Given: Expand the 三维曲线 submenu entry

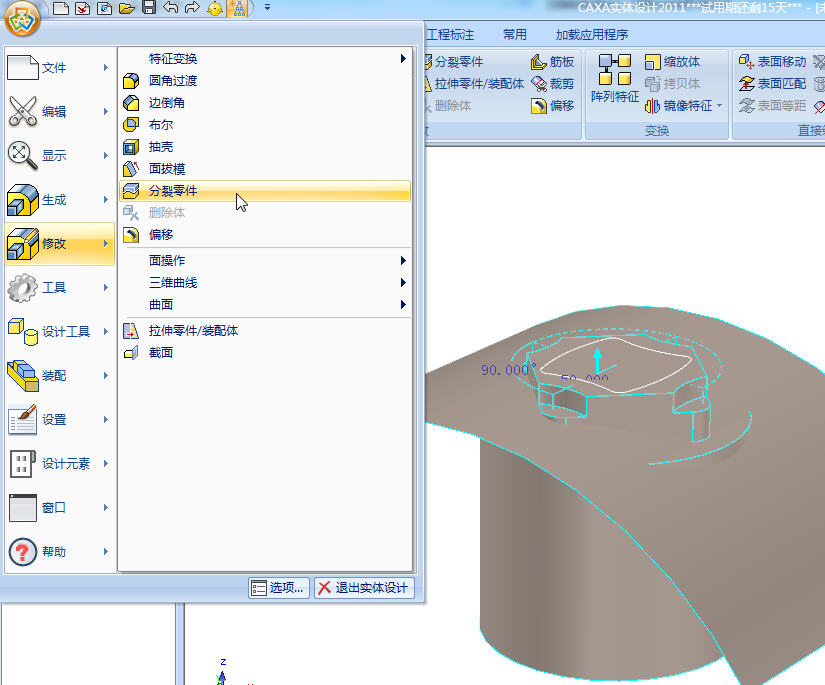Looking at the screenshot, I should click(264, 282).
